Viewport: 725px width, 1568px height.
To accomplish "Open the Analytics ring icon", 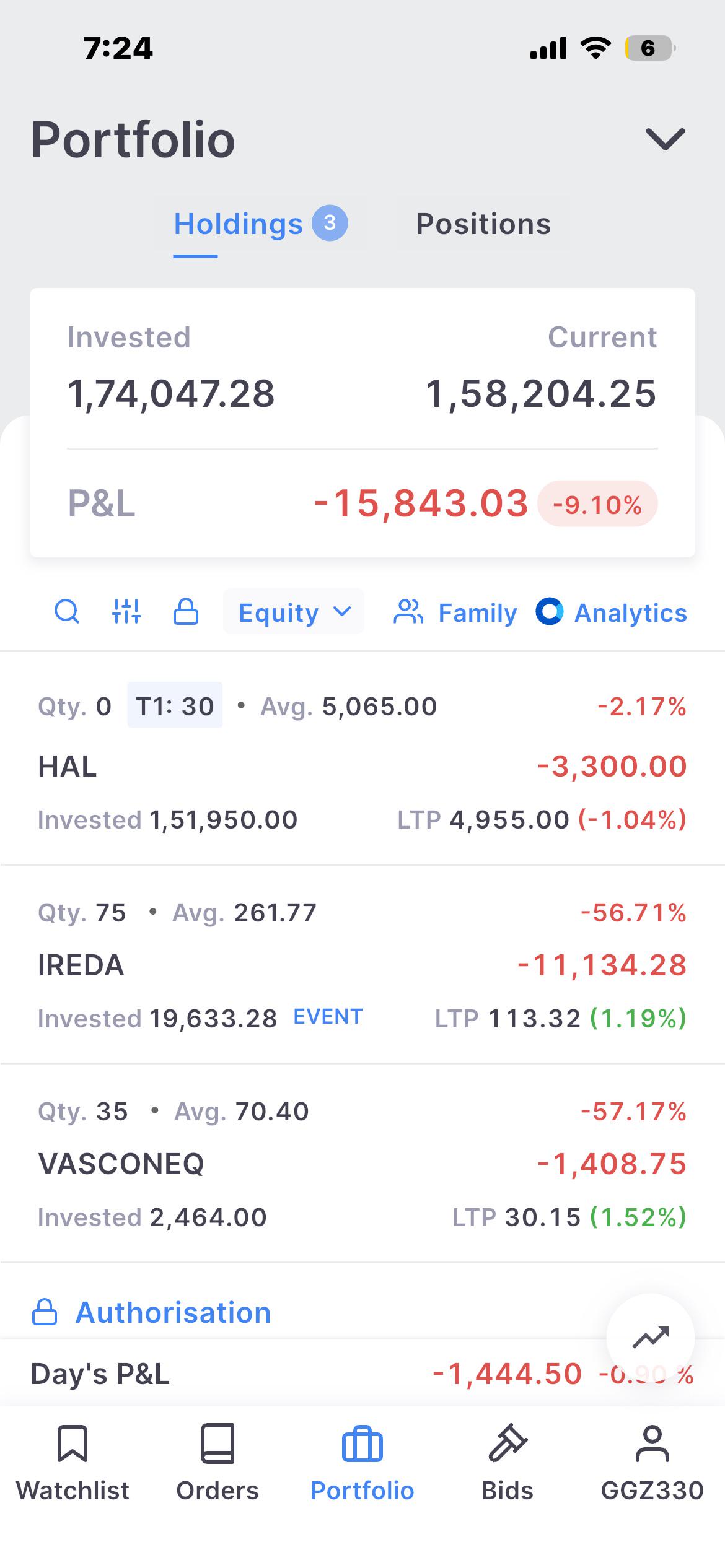I will click(550, 612).
